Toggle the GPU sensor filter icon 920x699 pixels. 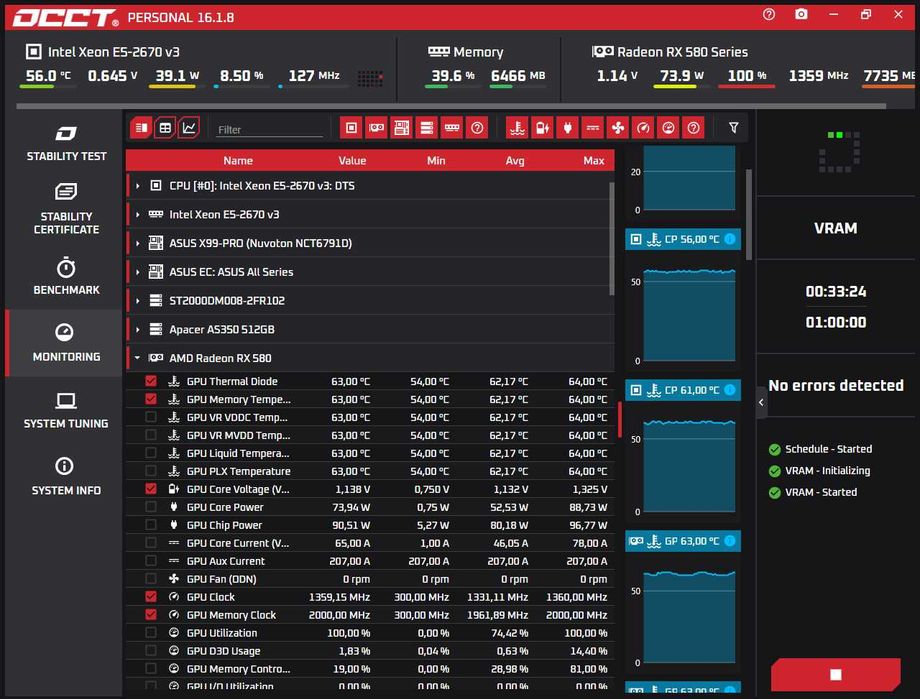click(x=376, y=128)
